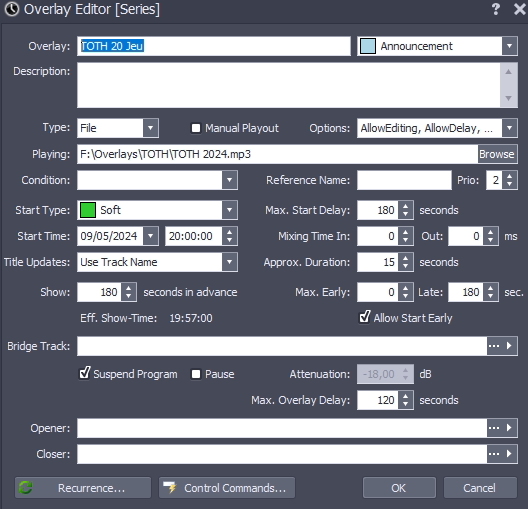The height and width of the screenshot is (509, 528).
Task: Click the green Soft start type swatch
Action: 88,210
